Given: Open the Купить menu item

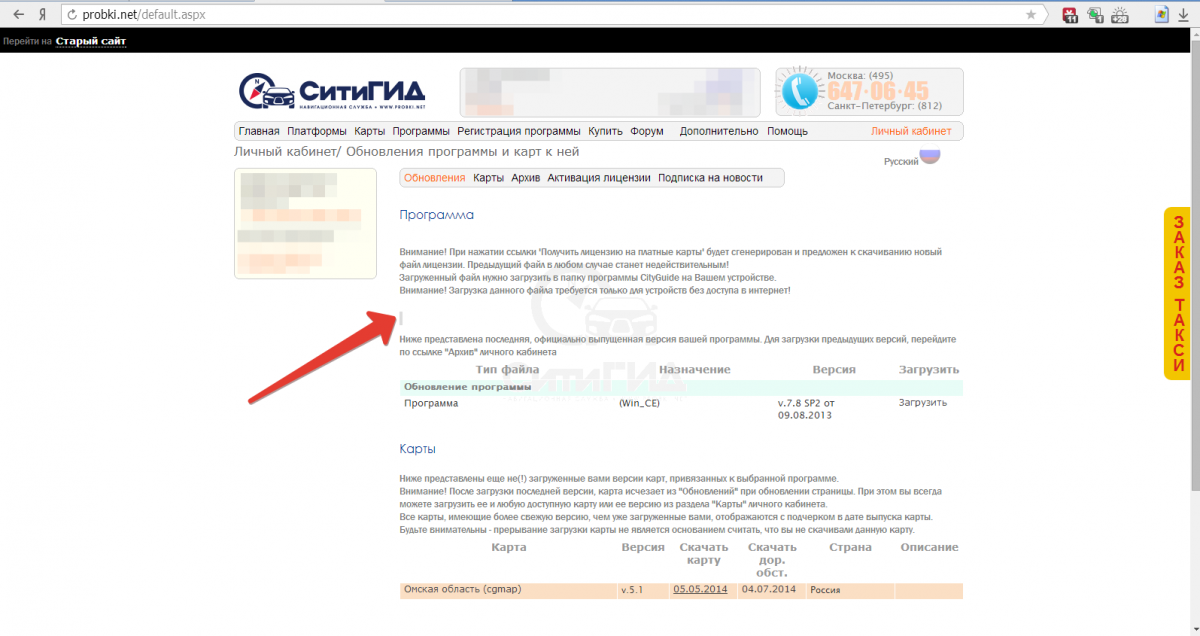Looking at the screenshot, I should (x=605, y=131).
